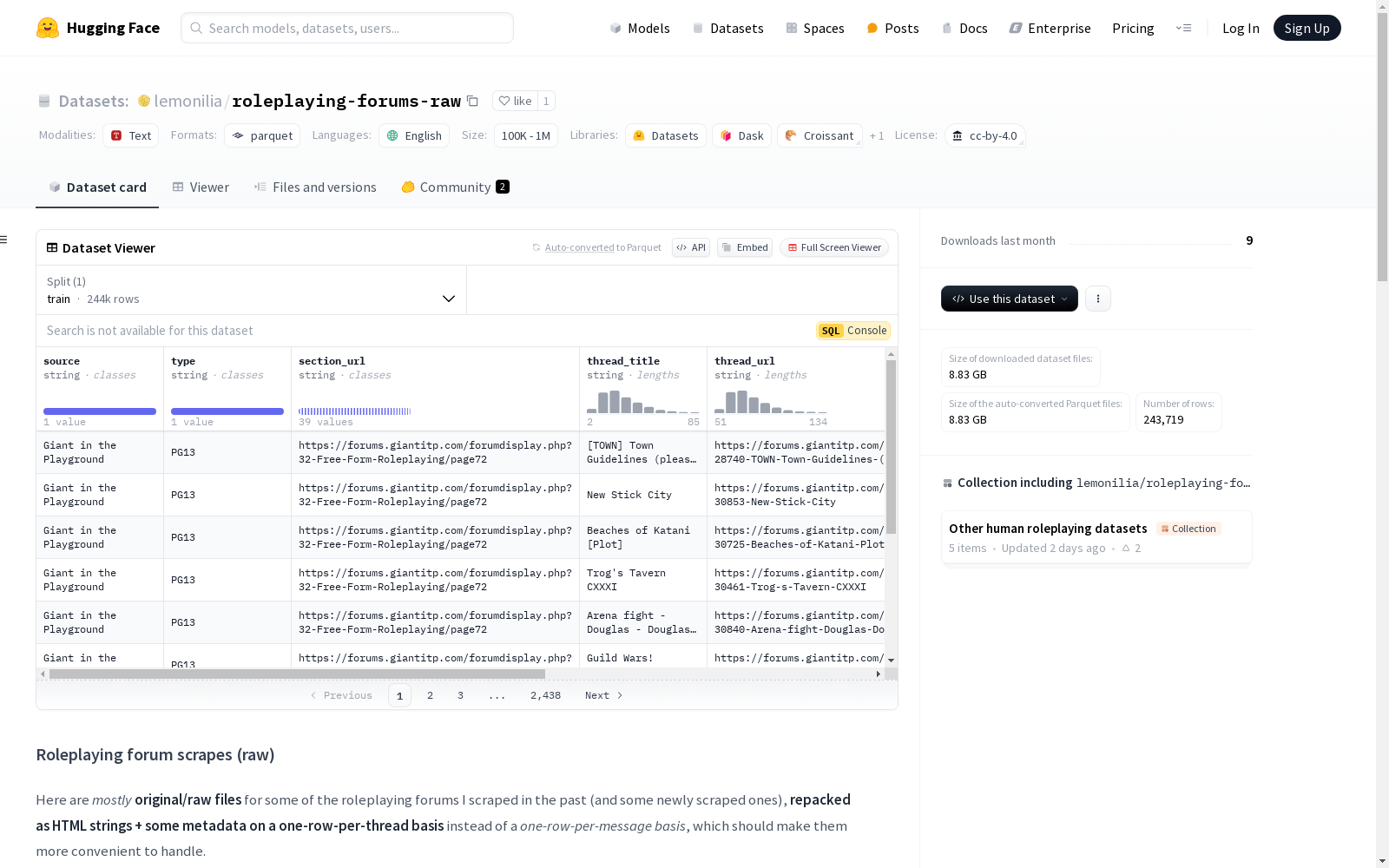Click the lemonilia avatar icon

point(144,101)
